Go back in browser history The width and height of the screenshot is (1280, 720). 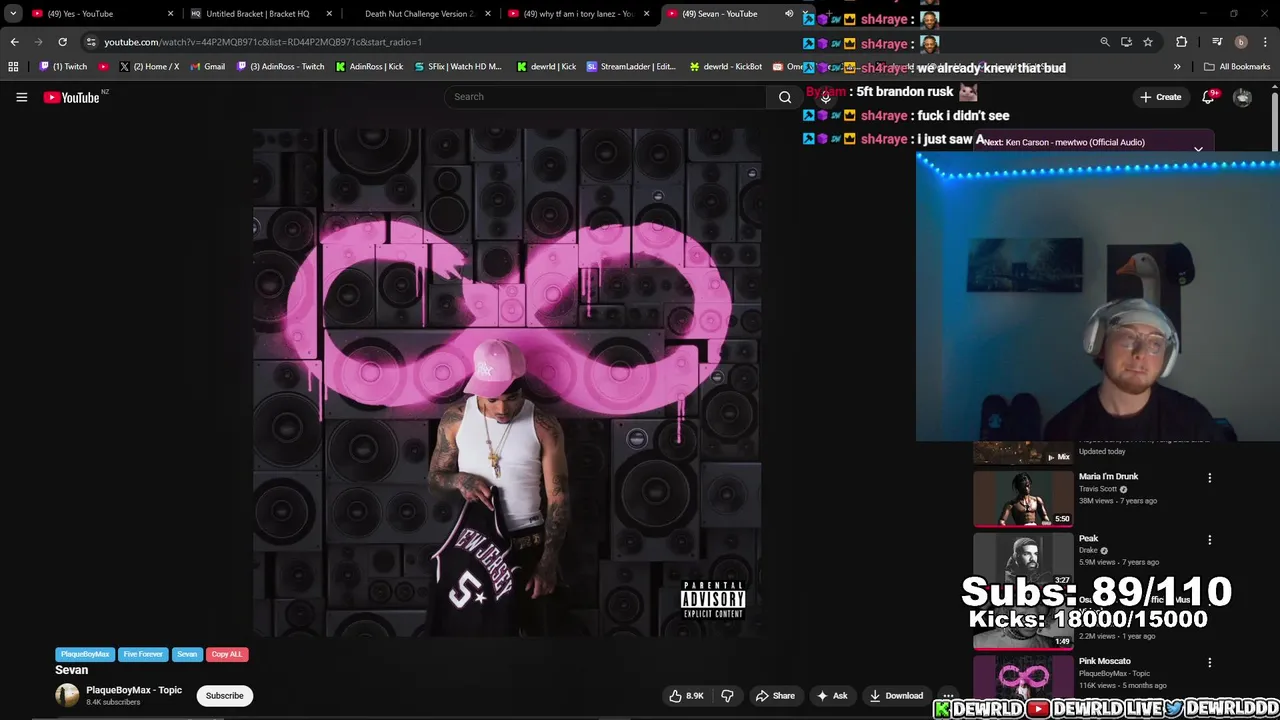pos(14,42)
